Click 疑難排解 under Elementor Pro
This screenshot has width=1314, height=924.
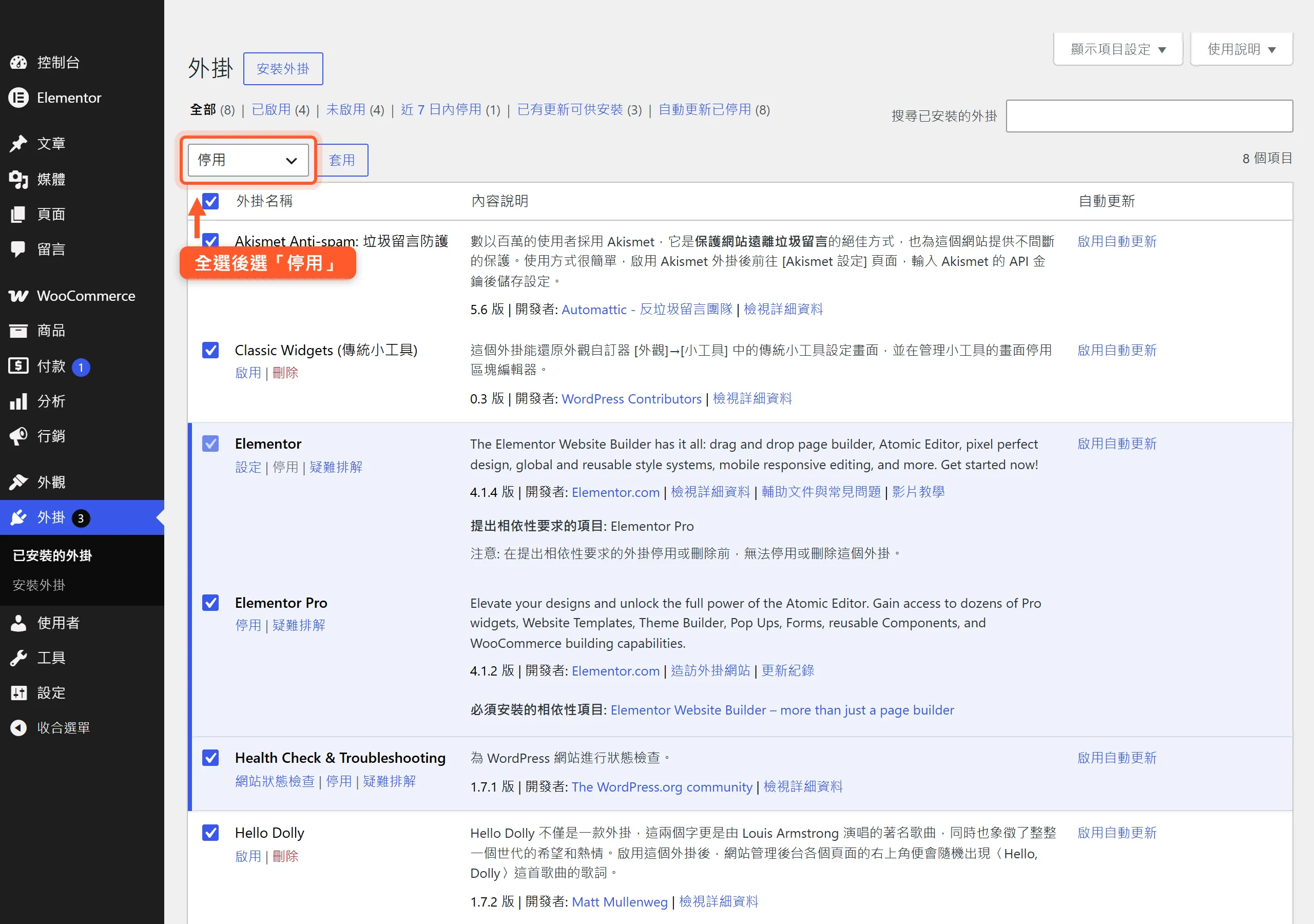299,625
